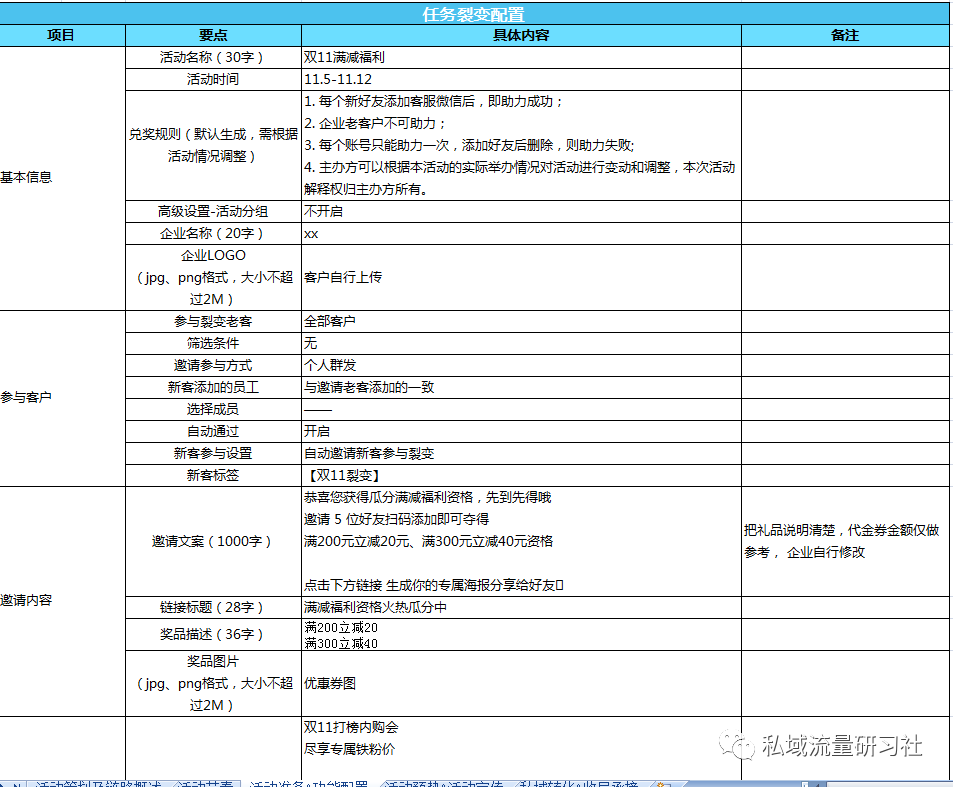
Task: Select the cell starting 每个新好友添加客服微信后
Action: (x=521, y=145)
